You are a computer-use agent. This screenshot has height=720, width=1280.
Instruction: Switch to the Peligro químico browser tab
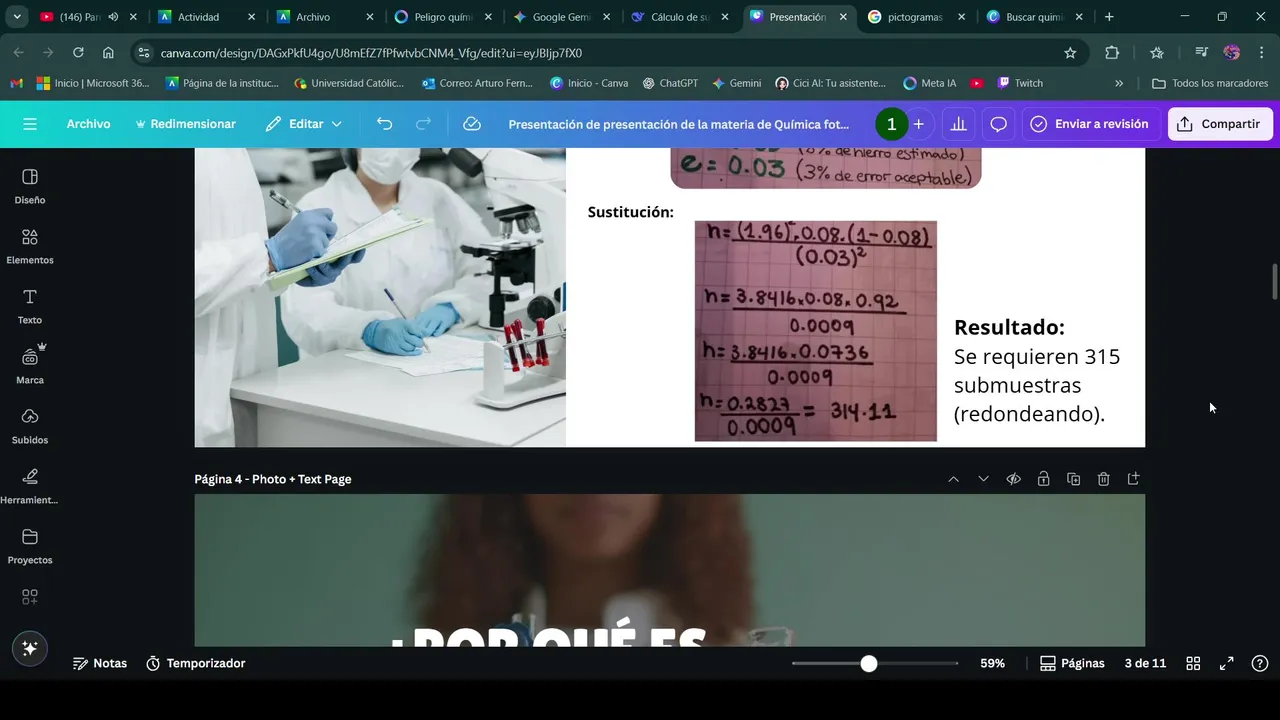(444, 17)
